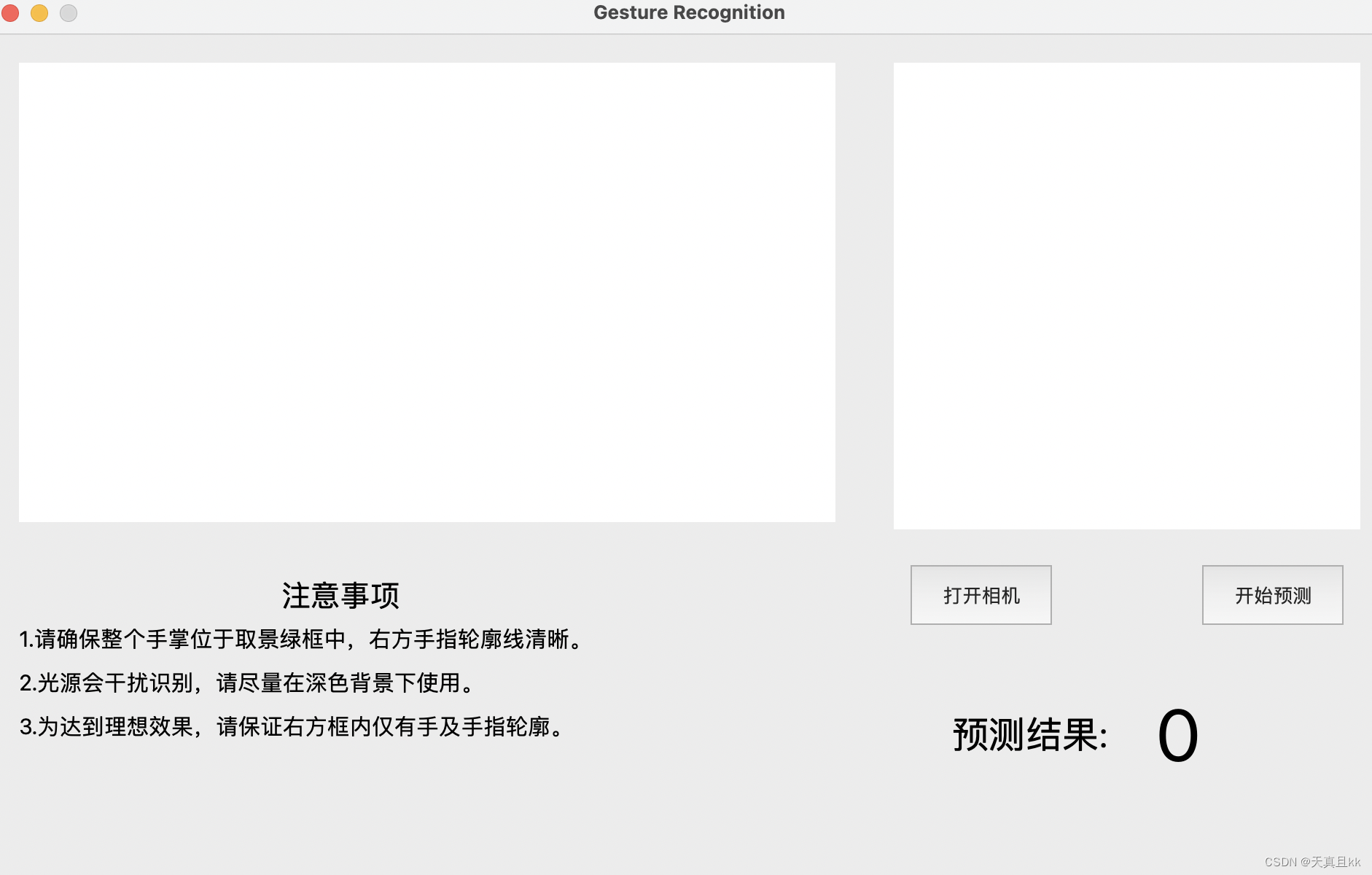Click the 开始预测 button to start prediction
Screen dimensions: 1372x875
point(1272,595)
